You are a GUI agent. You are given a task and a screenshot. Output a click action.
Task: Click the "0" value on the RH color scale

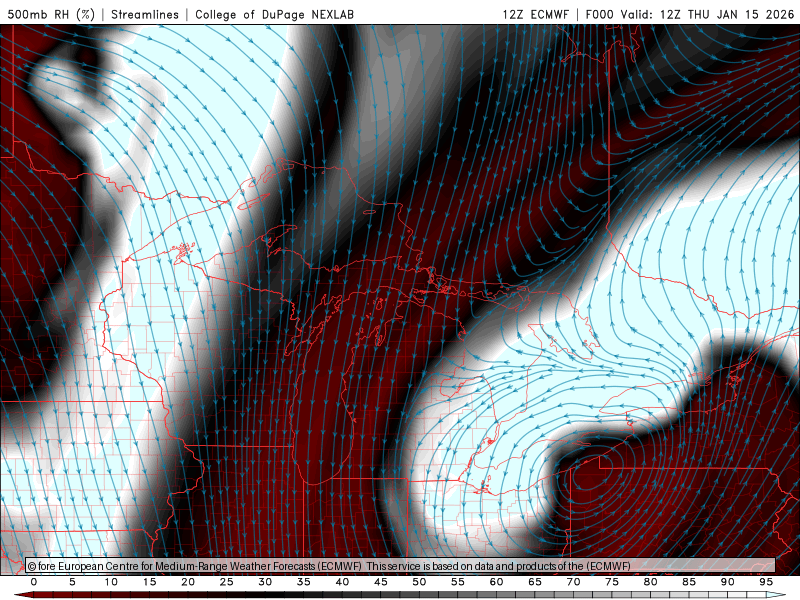point(34,582)
